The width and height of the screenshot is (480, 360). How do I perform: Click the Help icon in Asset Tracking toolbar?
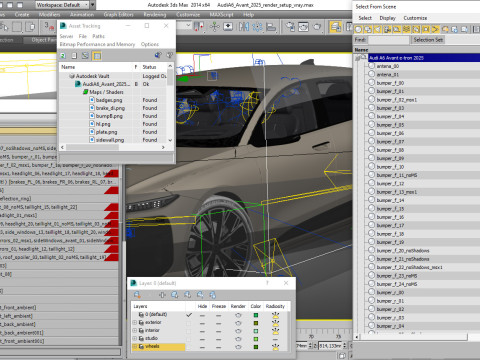(x=169, y=55)
